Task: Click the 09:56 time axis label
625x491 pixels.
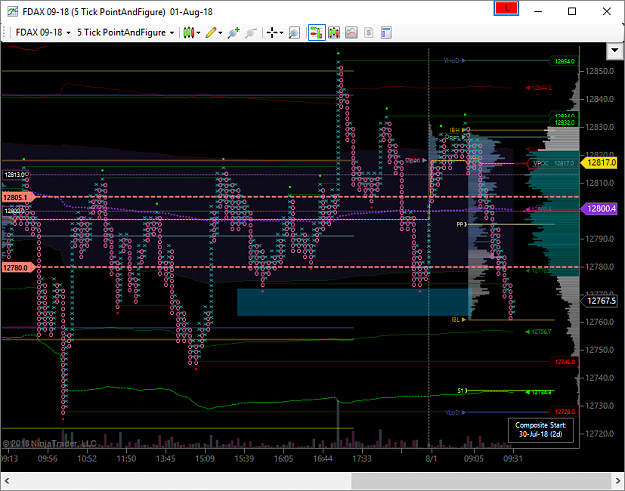Action: [47, 458]
